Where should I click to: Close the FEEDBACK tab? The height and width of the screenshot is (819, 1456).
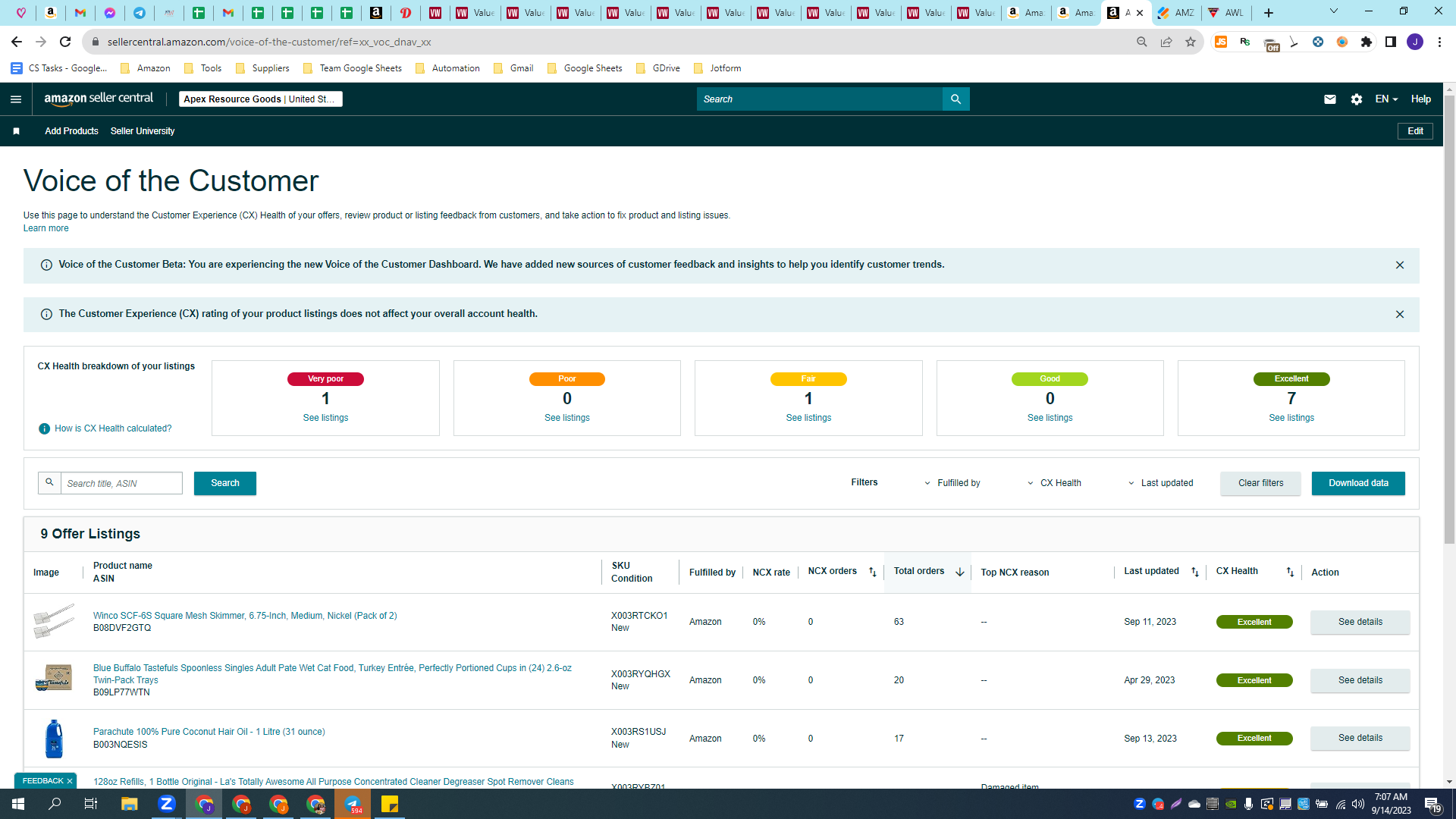coord(70,781)
